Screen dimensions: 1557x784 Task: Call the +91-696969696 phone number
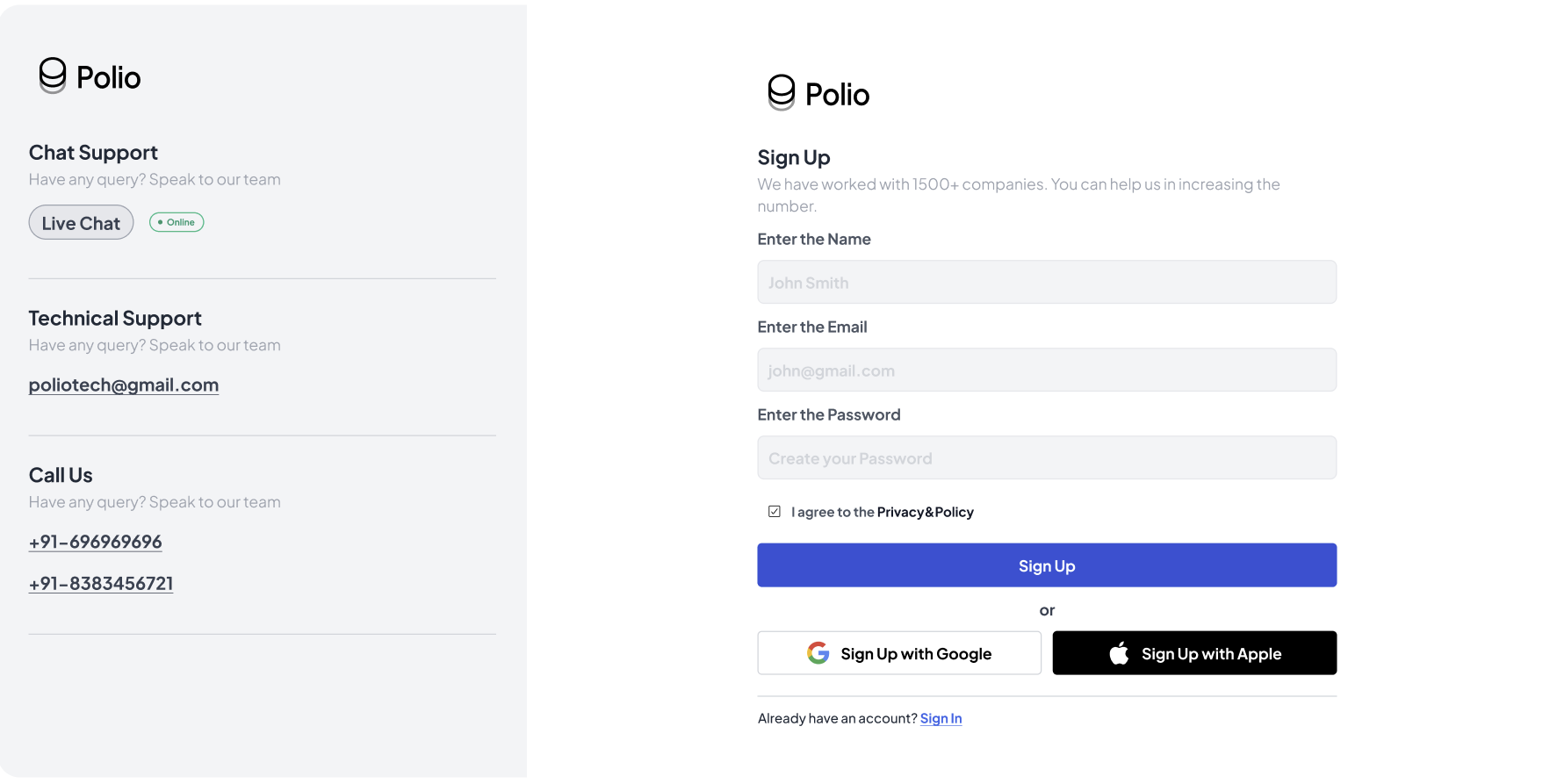point(96,542)
